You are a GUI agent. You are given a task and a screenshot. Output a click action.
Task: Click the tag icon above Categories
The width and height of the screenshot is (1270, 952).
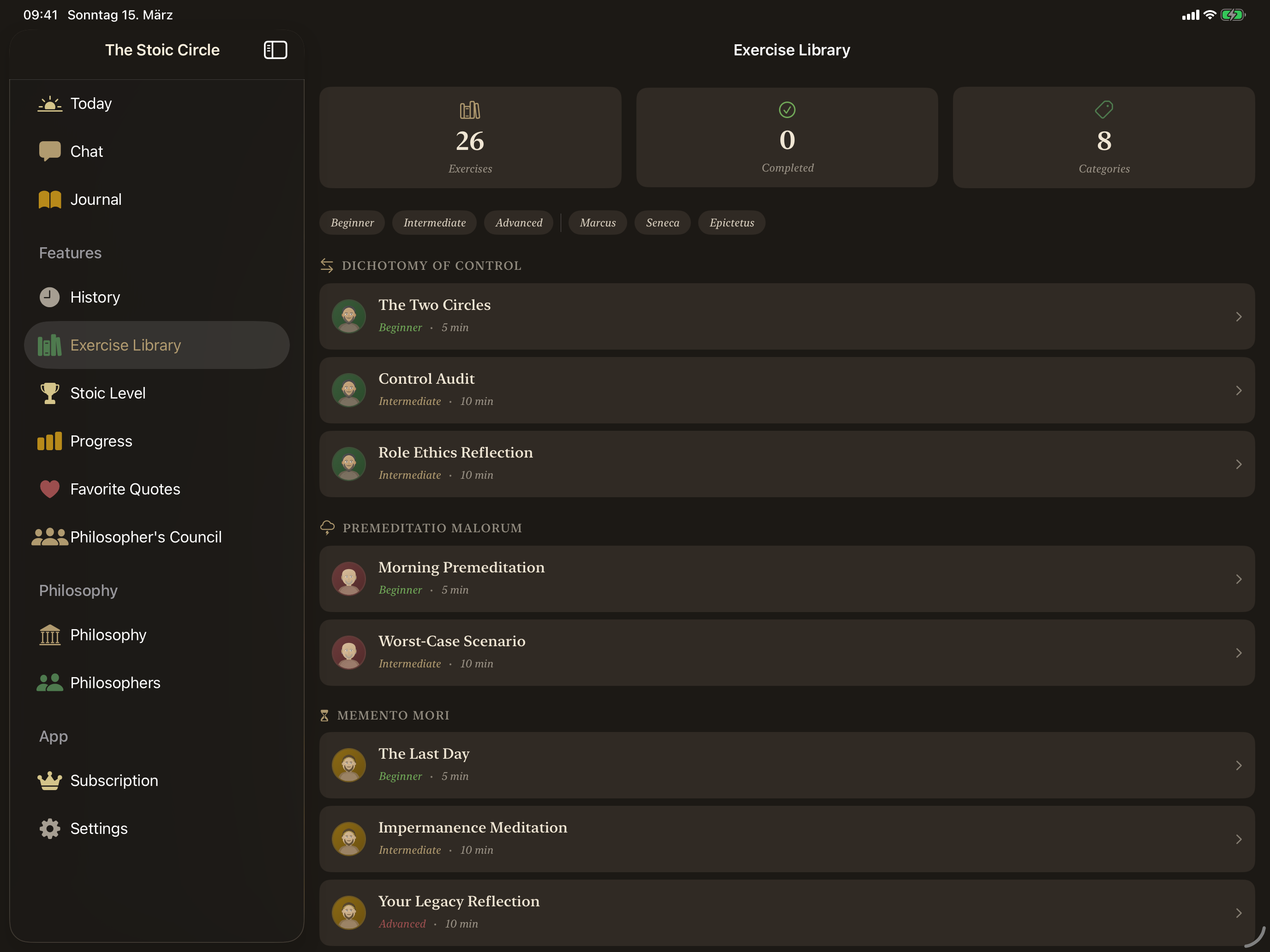[1103, 110]
